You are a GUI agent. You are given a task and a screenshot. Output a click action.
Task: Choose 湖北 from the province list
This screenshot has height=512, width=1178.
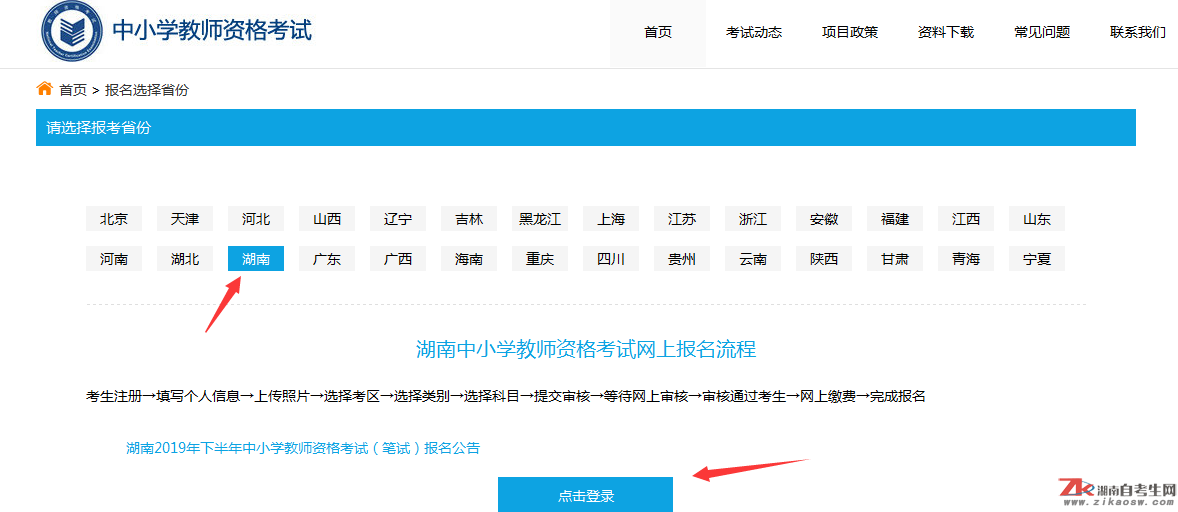[185, 259]
